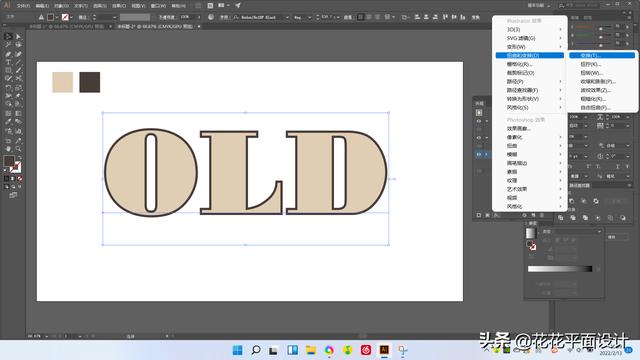The image size is (640, 360).
Task: Open fill color dropdown arrow in control bar
Action: [x=57, y=17]
